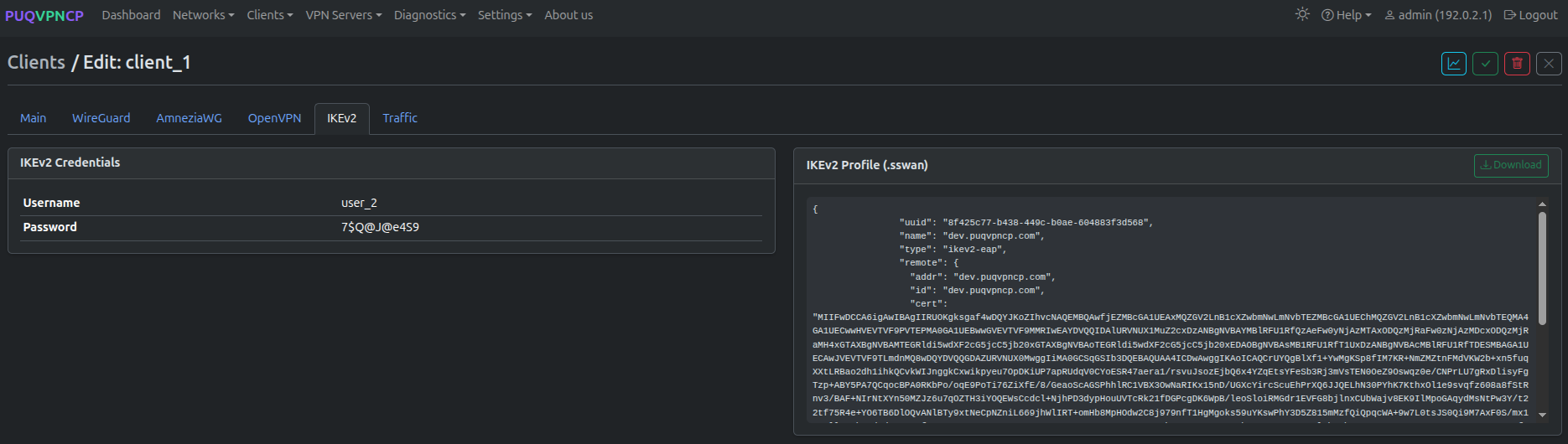Open the Help dropdown menu
Image resolution: width=1568 pixels, height=444 pixels.
click(x=1347, y=15)
